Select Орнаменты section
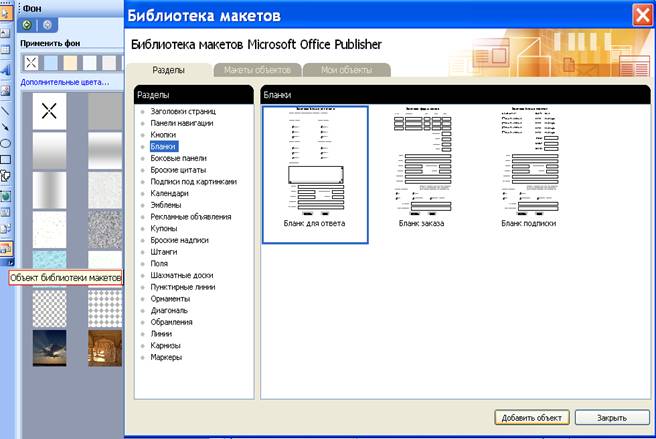This screenshot has width=656, height=439. (x=170, y=299)
